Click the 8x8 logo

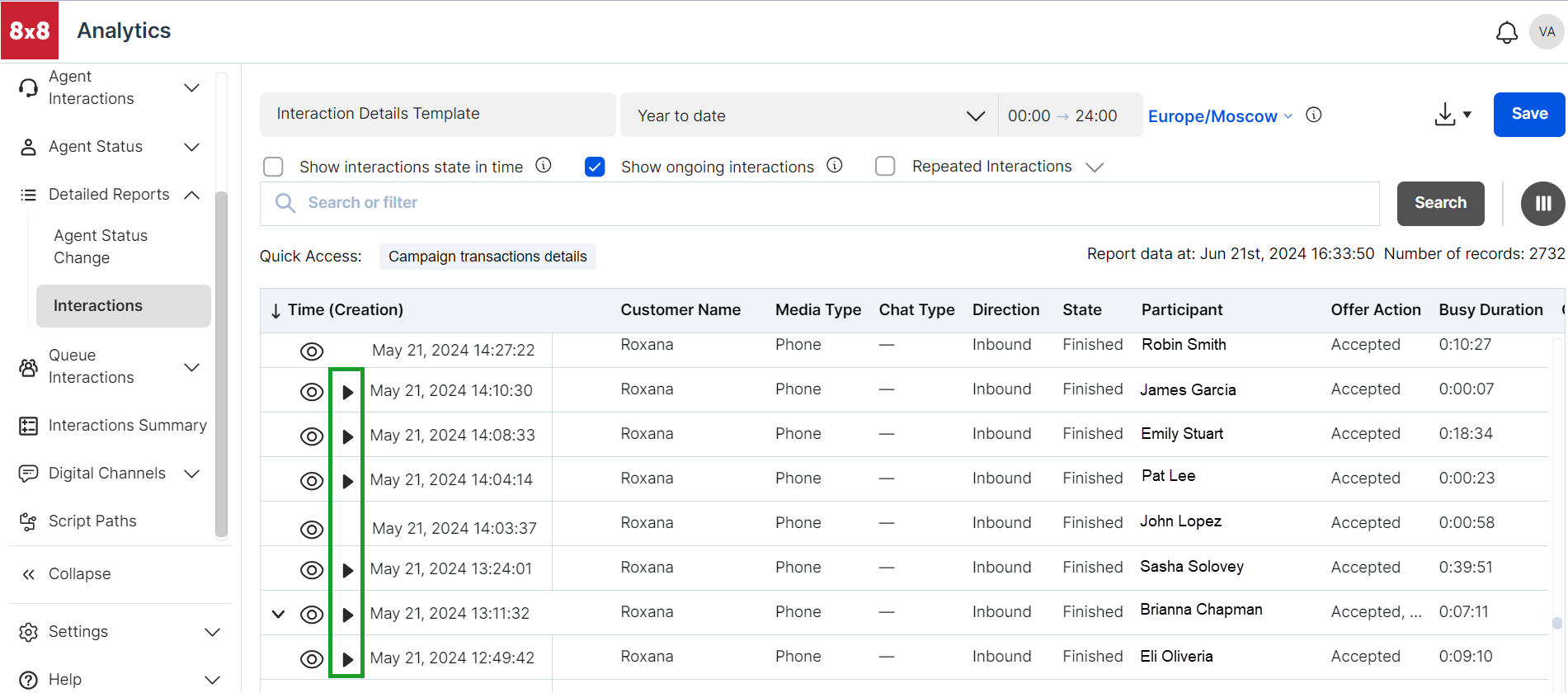click(x=30, y=31)
